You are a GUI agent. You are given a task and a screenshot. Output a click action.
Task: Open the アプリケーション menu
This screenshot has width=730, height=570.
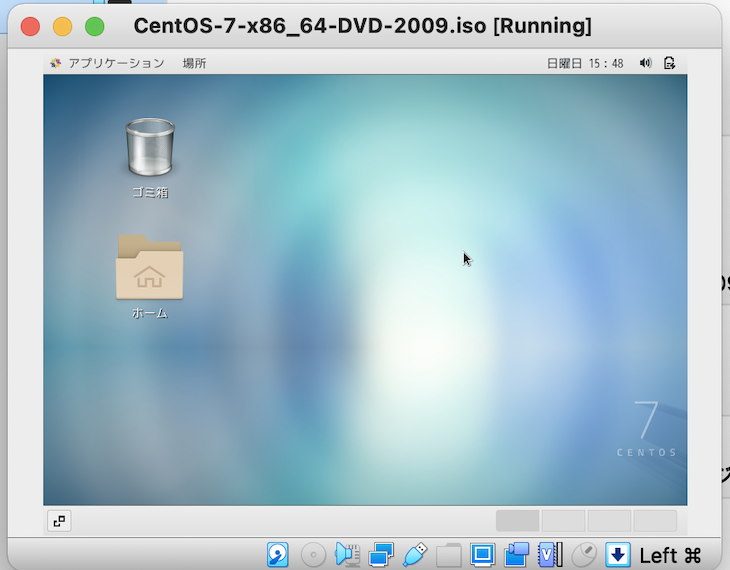click(116, 63)
